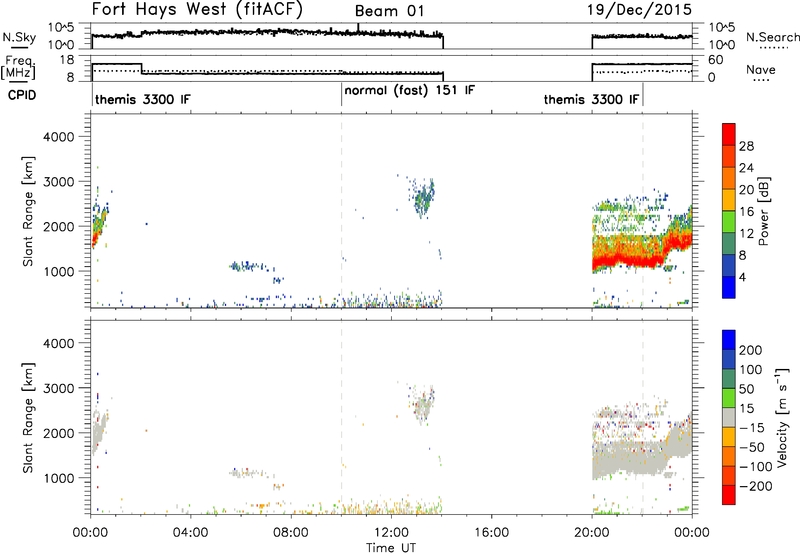
Task: Click "Slant Range [km]" on the power panel
Action: tap(28, 211)
